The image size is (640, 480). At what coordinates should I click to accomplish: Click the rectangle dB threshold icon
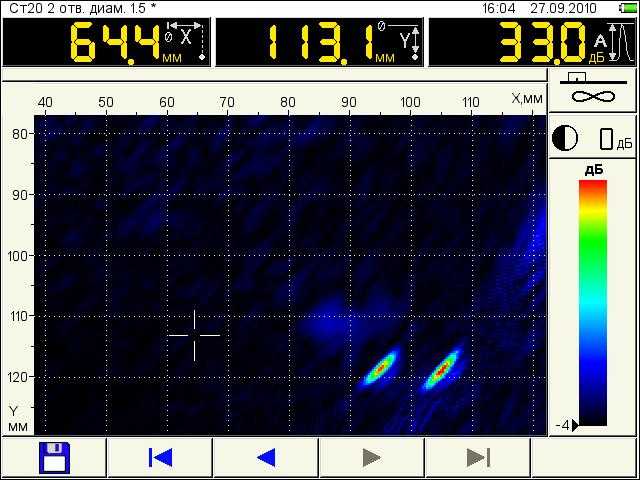pyautogui.click(x=607, y=139)
